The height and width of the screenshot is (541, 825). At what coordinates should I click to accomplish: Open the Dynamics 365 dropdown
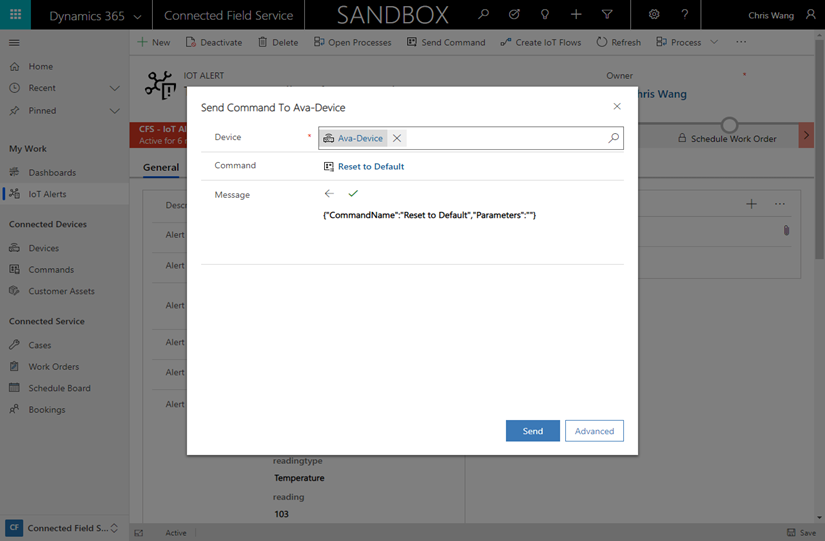pyautogui.click(x=95, y=16)
